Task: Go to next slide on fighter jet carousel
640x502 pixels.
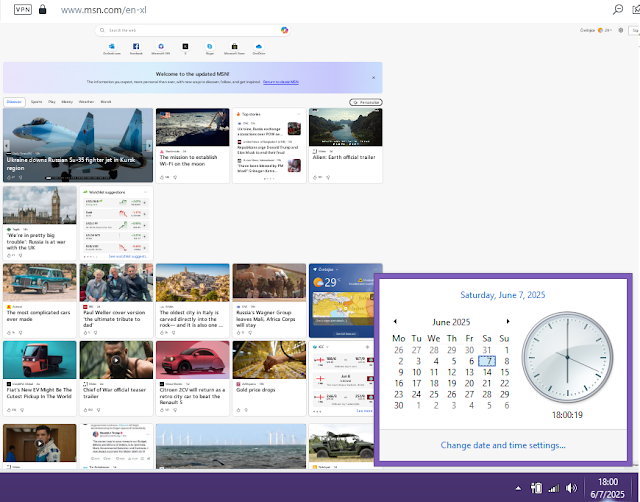Action: point(149,145)
